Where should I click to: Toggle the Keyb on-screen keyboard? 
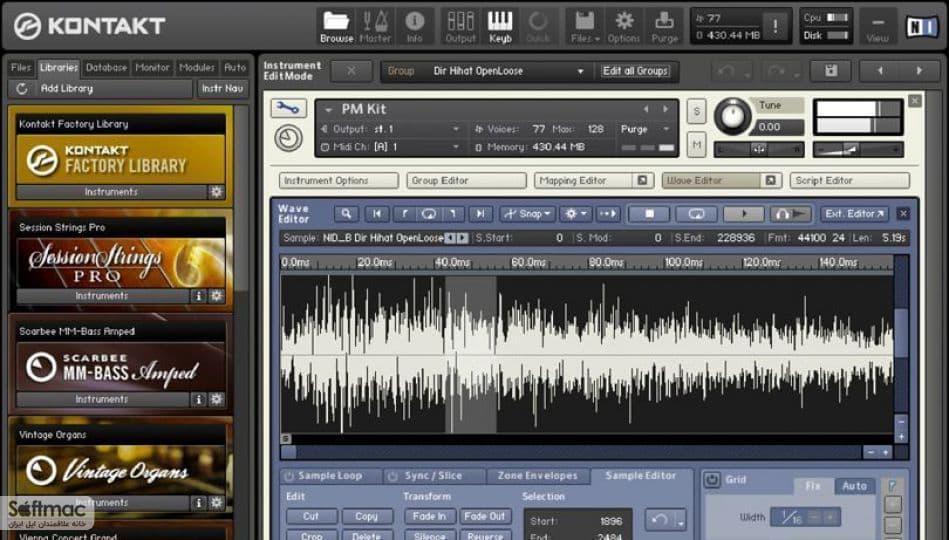point(500,27)
